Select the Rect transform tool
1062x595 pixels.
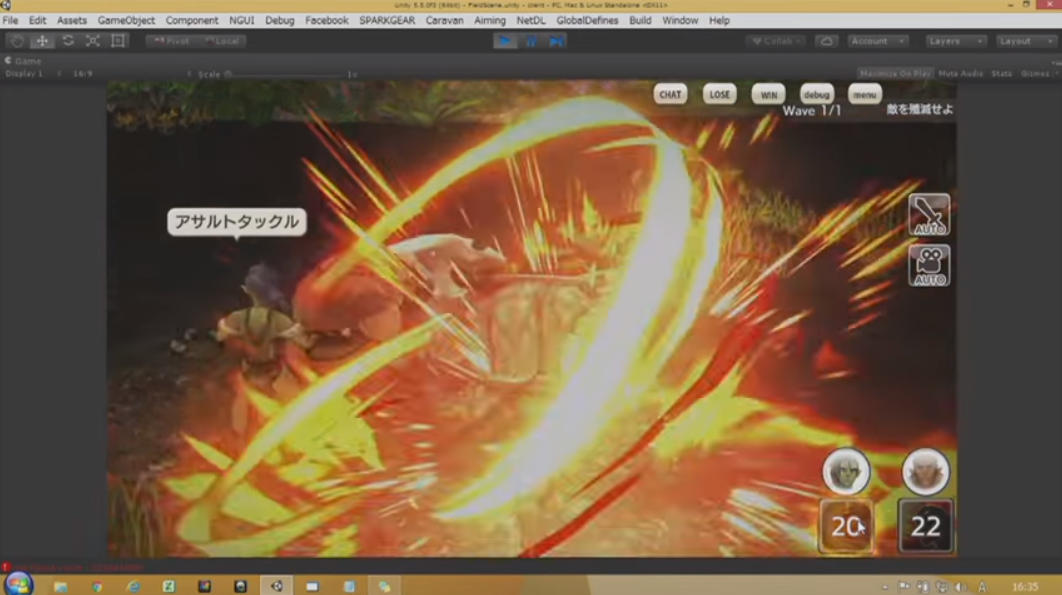coord(118,41)
